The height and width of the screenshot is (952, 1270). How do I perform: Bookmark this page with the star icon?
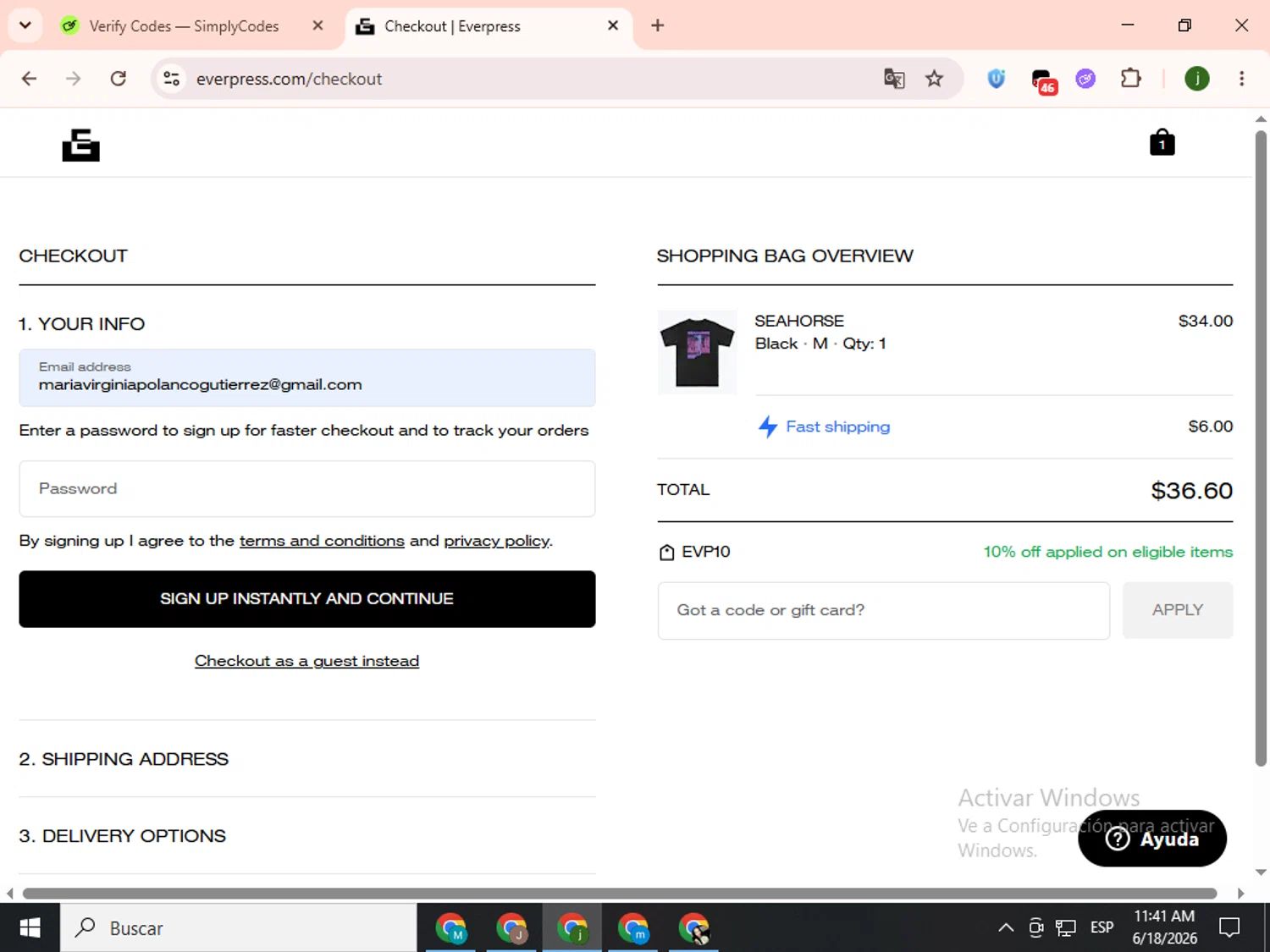934,79
